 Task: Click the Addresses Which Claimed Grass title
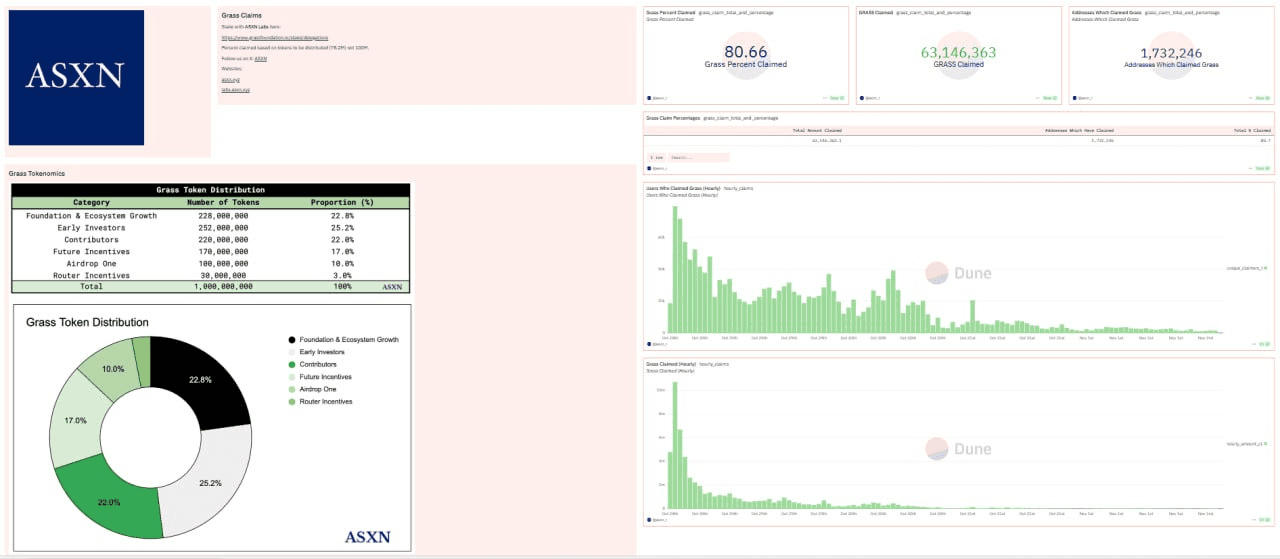tap(1106, 12)
